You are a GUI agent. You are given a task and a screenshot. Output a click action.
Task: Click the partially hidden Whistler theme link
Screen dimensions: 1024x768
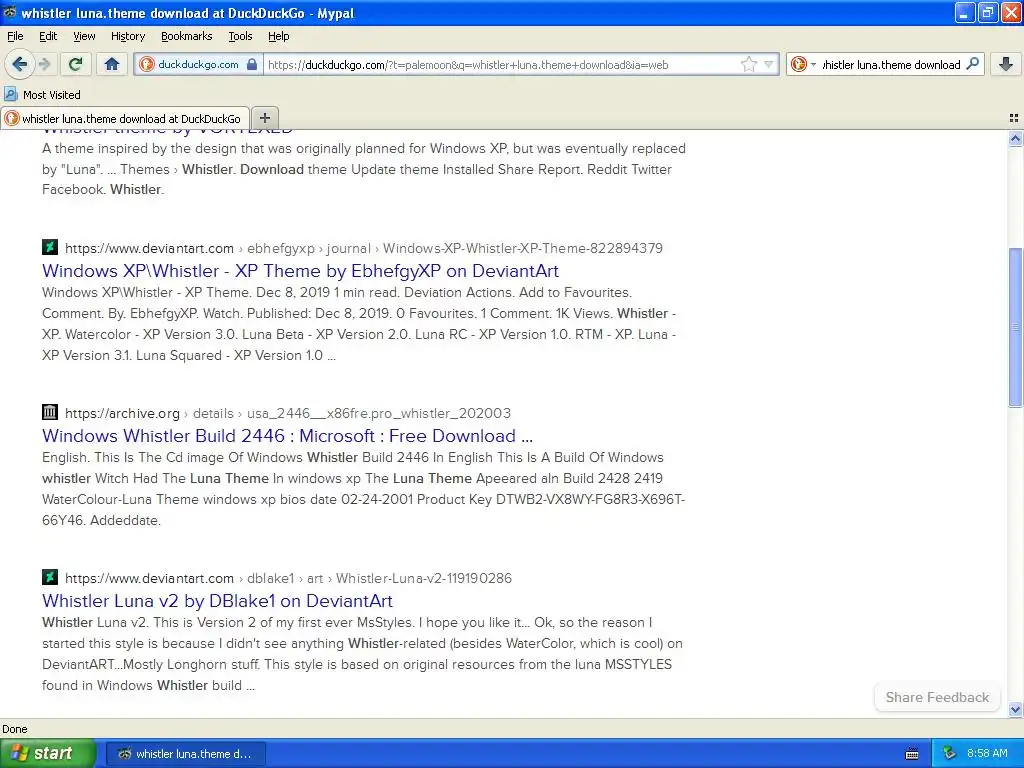(x=168, y=131)
